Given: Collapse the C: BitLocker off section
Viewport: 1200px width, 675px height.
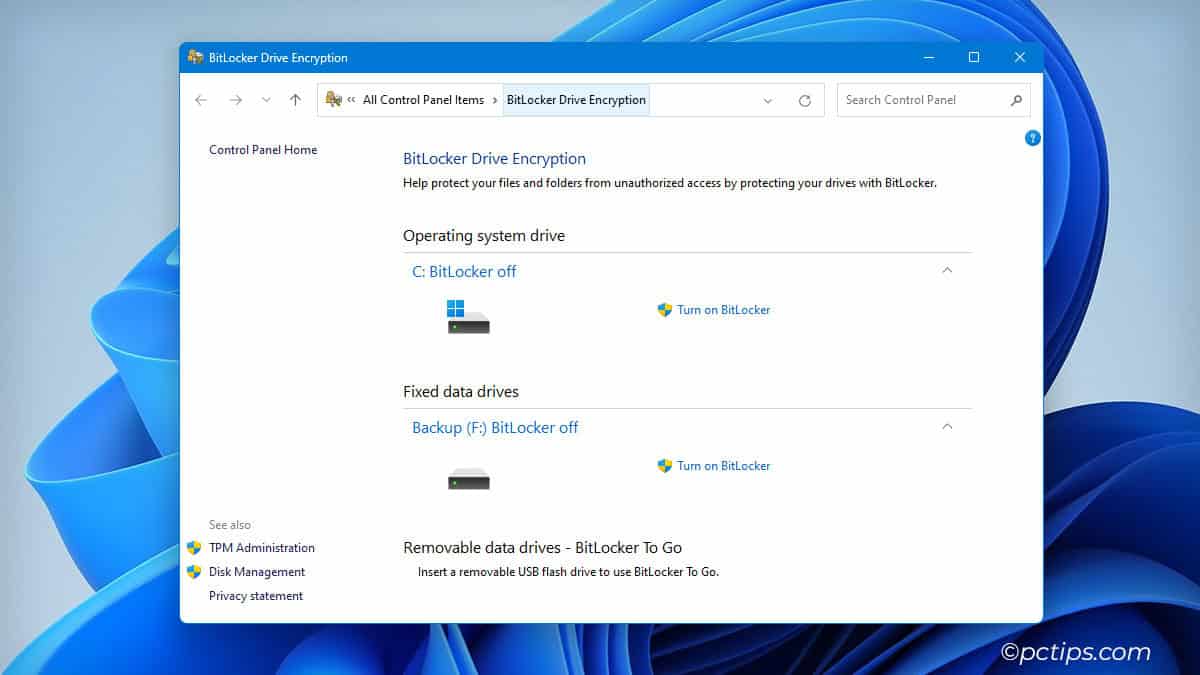Looking at the screenshot, I should click(x=947, y=270).
